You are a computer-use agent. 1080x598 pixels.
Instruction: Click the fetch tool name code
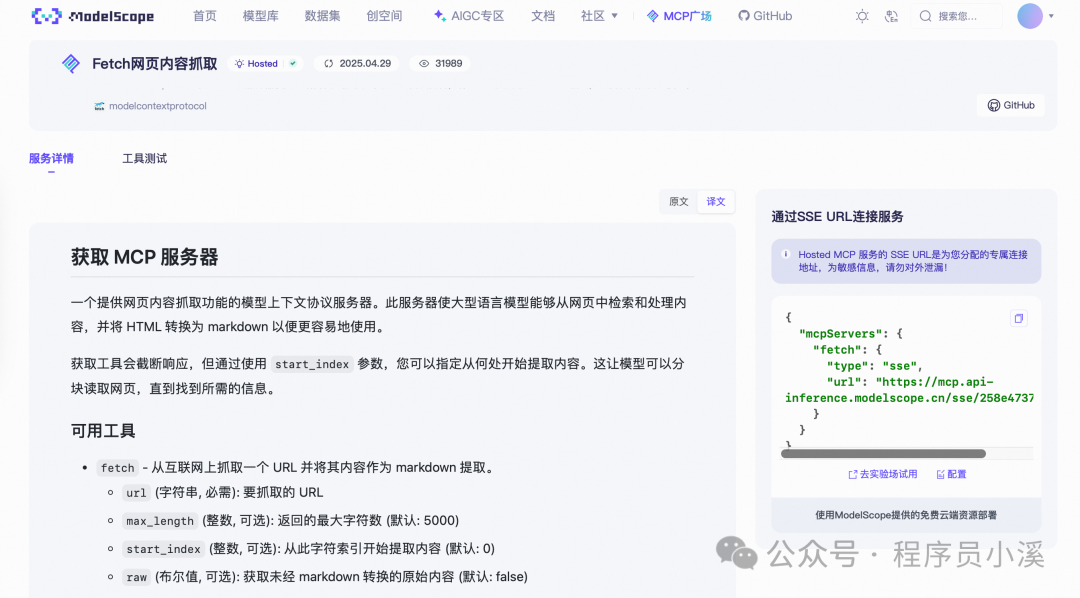click(x=118, y=468)
